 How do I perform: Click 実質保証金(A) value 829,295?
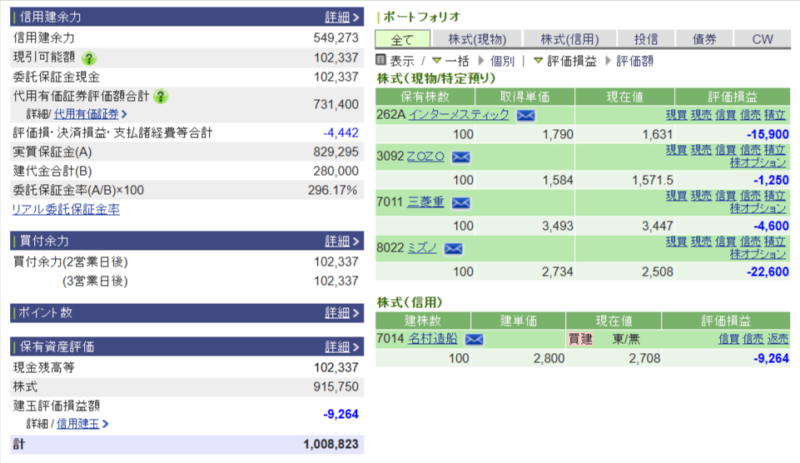coord(336,152)
